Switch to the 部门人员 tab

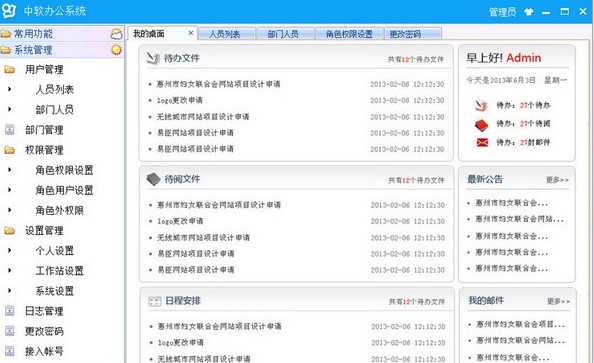(x=285, y=34)
